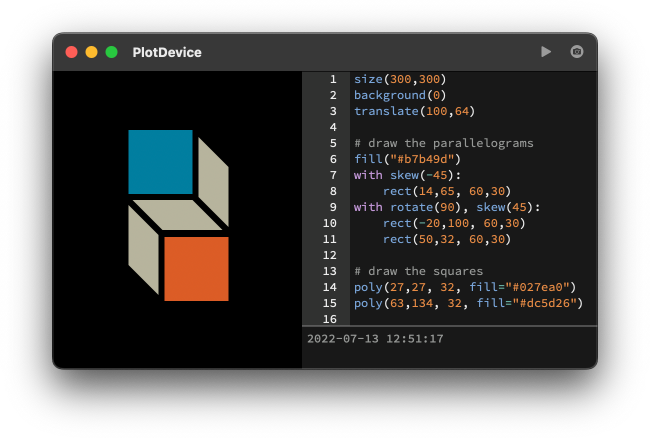Click the lower left beige parallelogram
The image size is (650, 438).
pyautogui.click(x=143, y=248)
